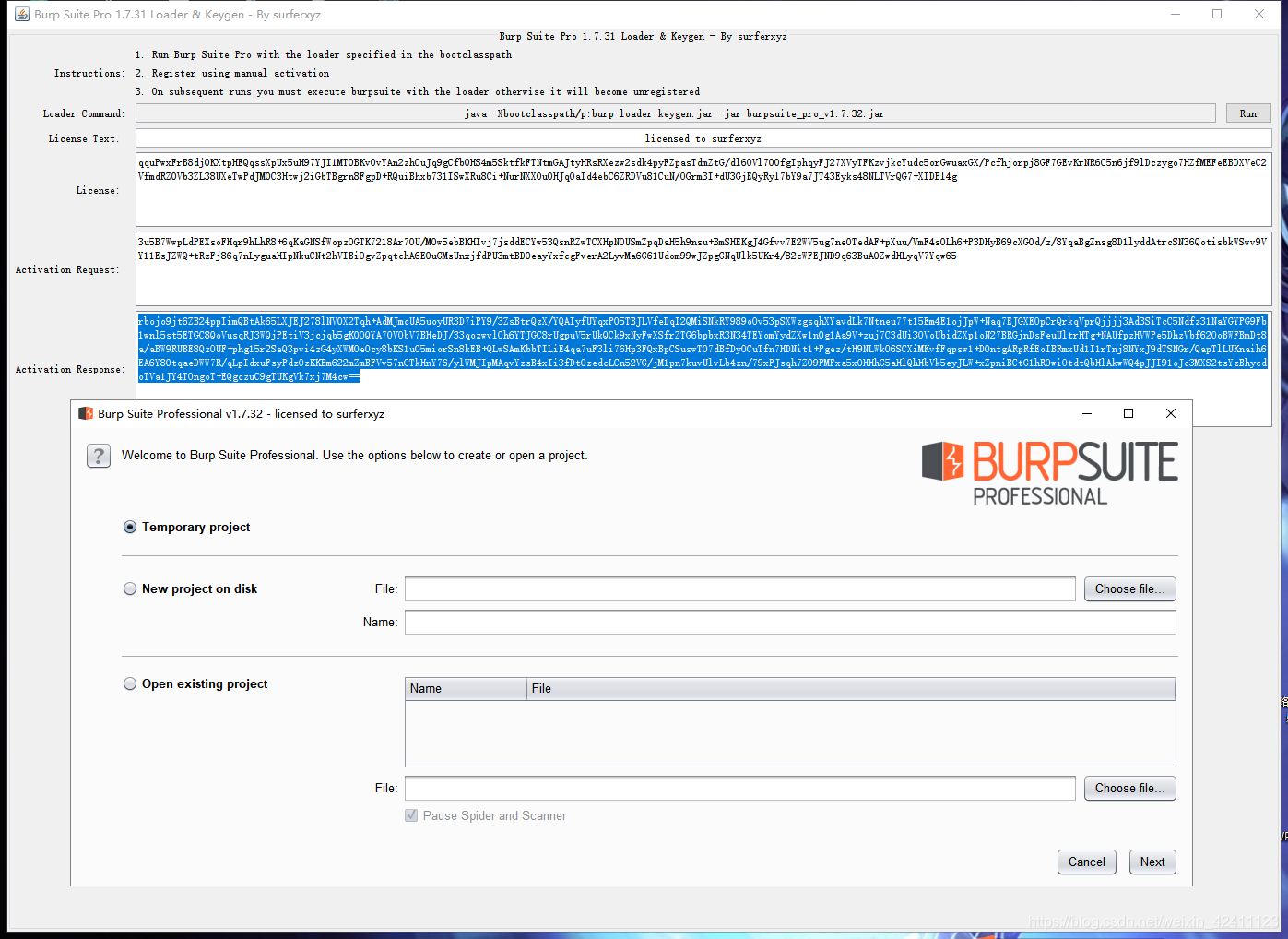
Task: Click the 'Activation Request:' label
Action: pyautogui.click(x=67, y=269)
